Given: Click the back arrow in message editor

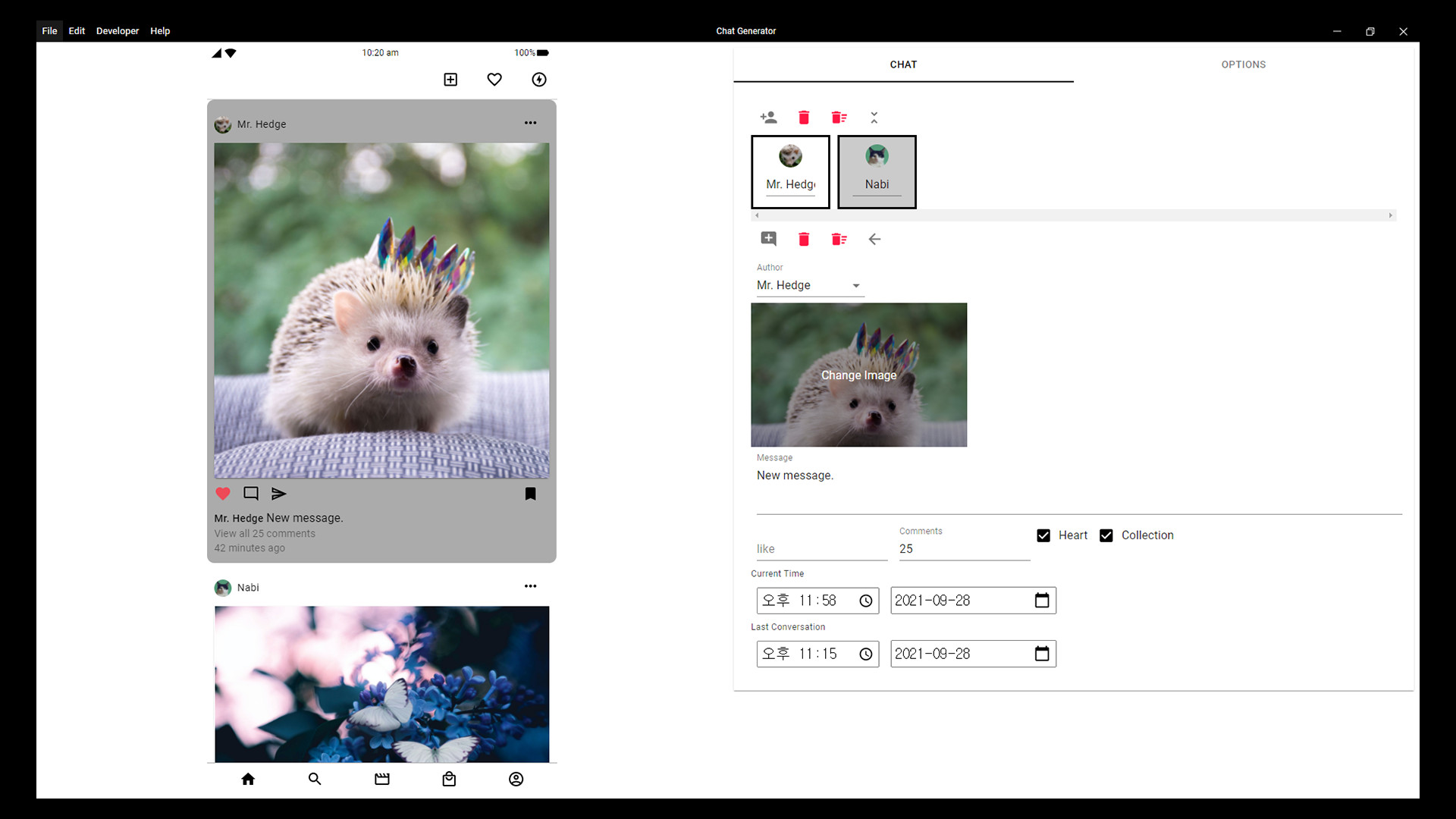Looking at the screenshot, I should click(874, 239).
